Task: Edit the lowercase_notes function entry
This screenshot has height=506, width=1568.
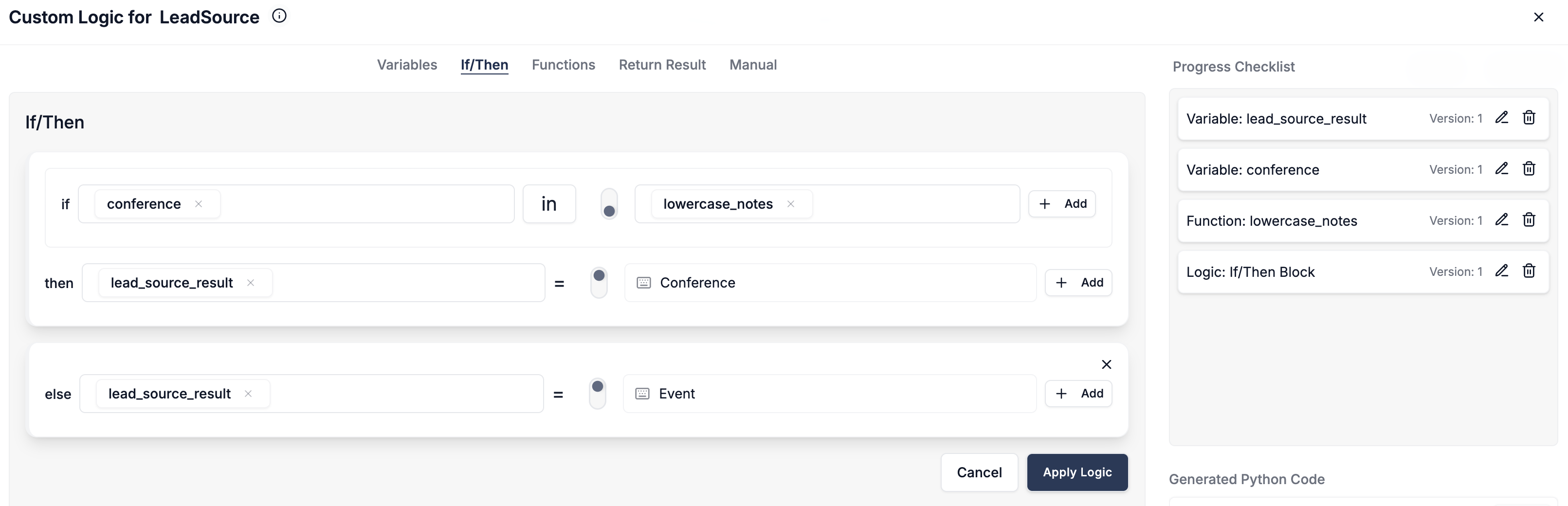Action: 1501,220
